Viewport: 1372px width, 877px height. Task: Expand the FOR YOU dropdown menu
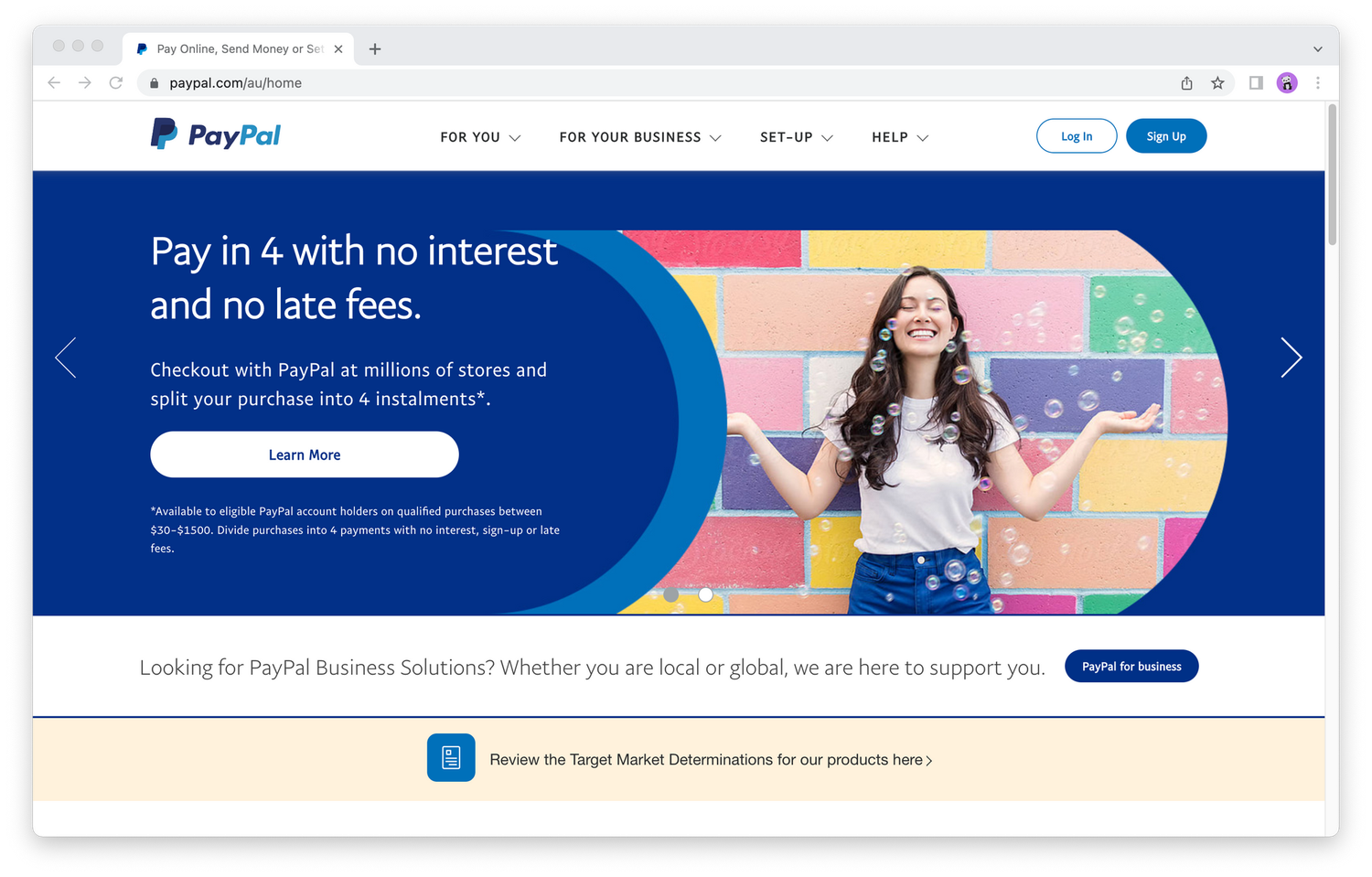point(480,137)
